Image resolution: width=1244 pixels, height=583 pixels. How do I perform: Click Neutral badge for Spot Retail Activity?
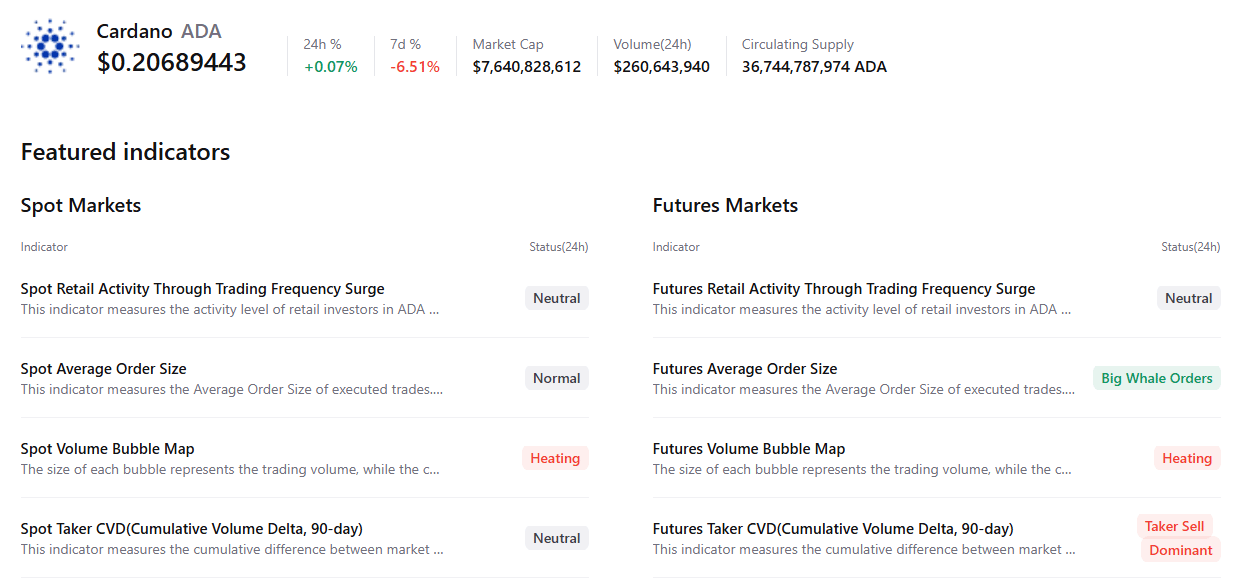557,298
